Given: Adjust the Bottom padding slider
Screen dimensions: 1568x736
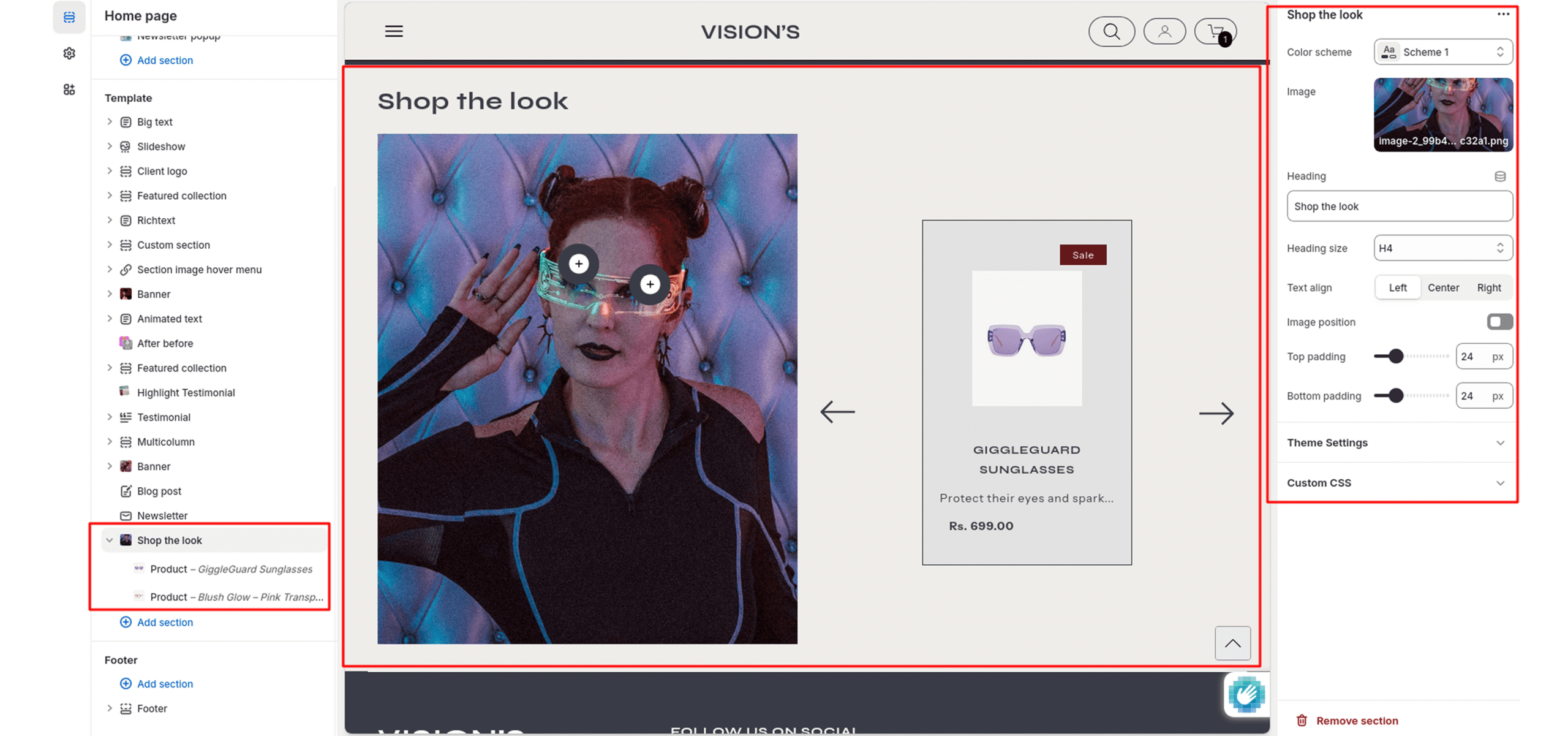Looking at the screenshot, I should point(1395,395).
